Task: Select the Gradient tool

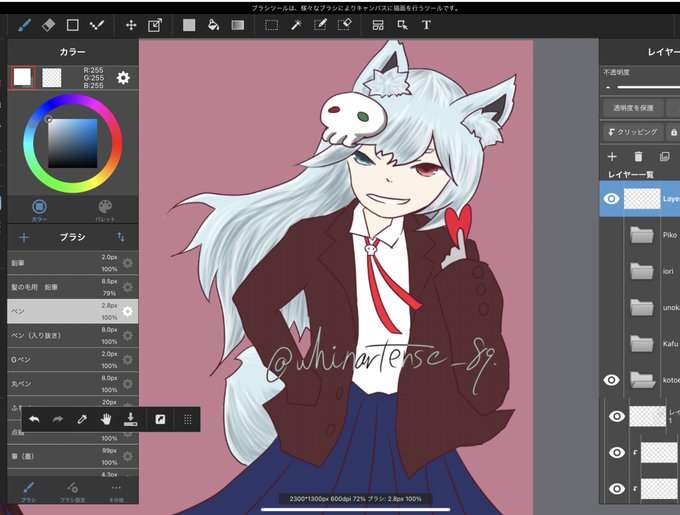Action: tap(238, 25)
